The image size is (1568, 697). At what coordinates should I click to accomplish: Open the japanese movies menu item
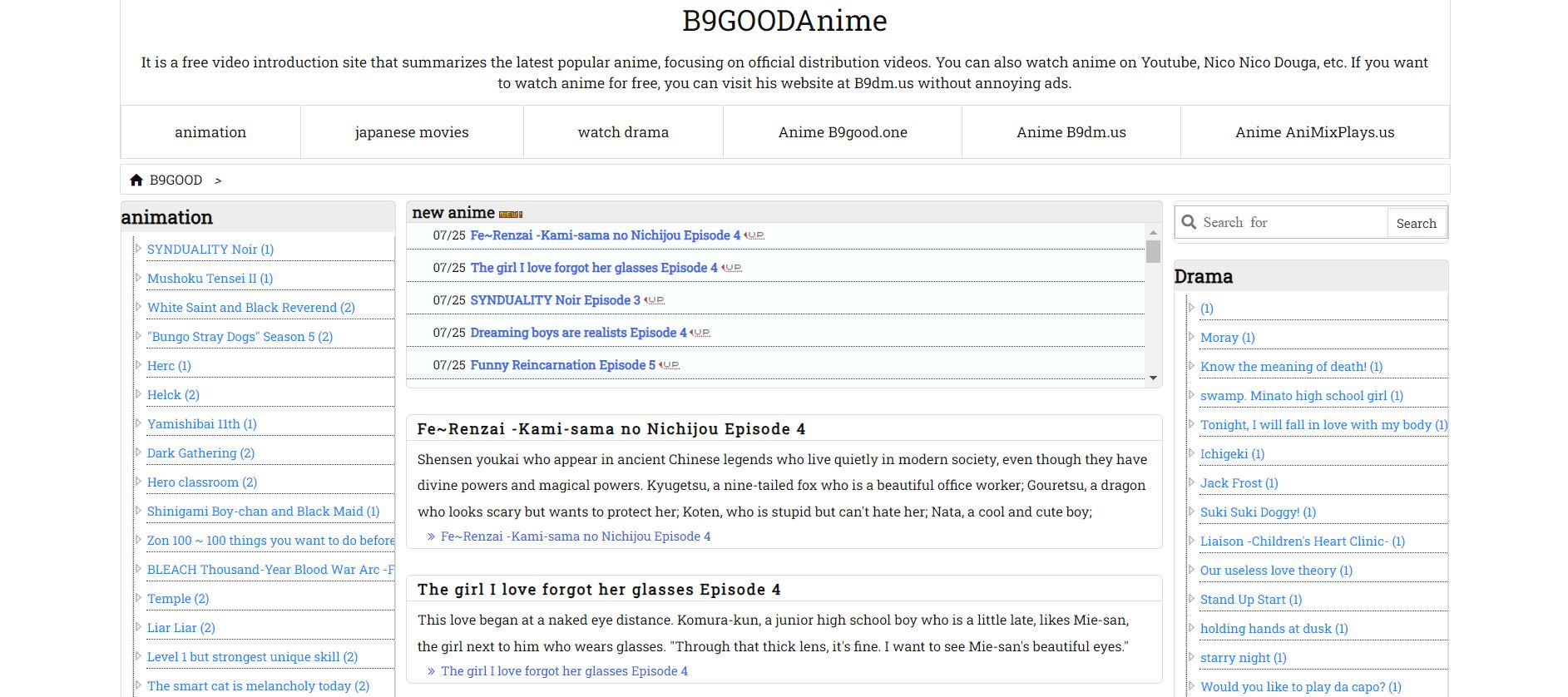tap(412, 132)
